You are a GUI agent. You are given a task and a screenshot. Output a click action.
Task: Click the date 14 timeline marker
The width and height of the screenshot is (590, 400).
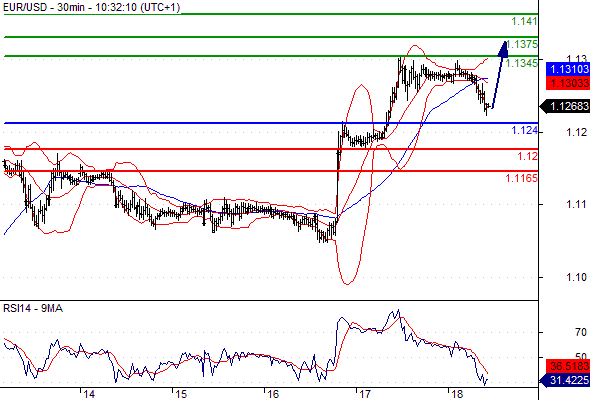click(89, 394)
